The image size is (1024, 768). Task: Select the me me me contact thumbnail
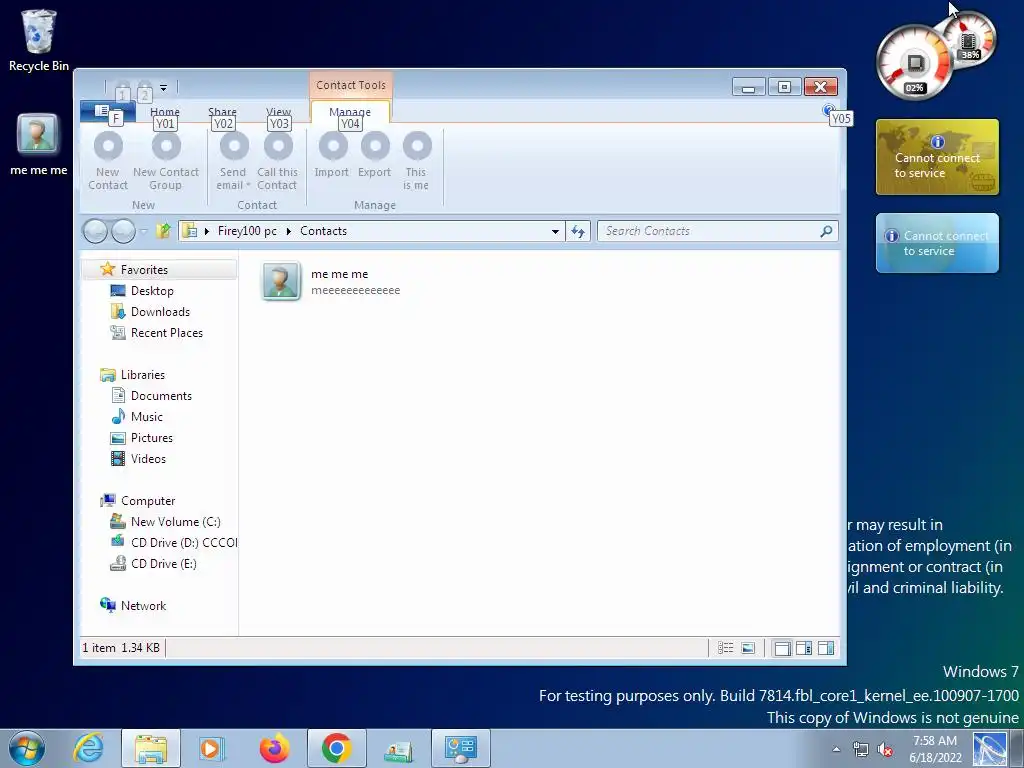(x=281, y=281)
